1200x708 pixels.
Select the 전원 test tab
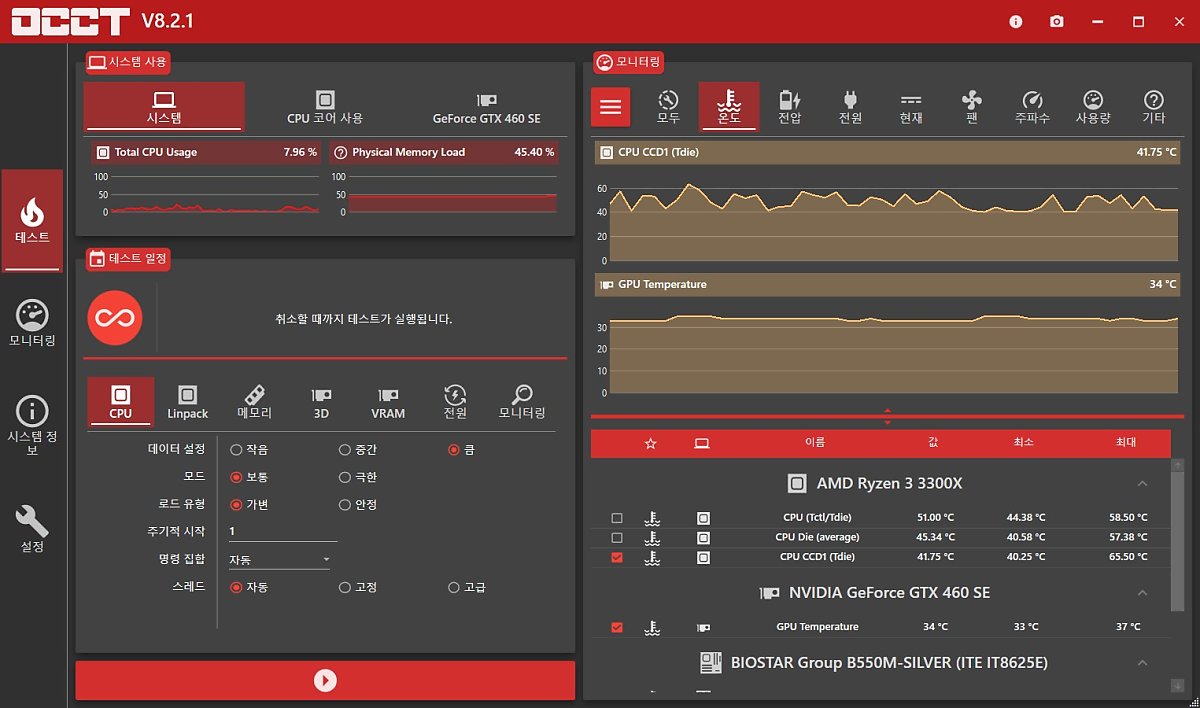tap(455, 402)
